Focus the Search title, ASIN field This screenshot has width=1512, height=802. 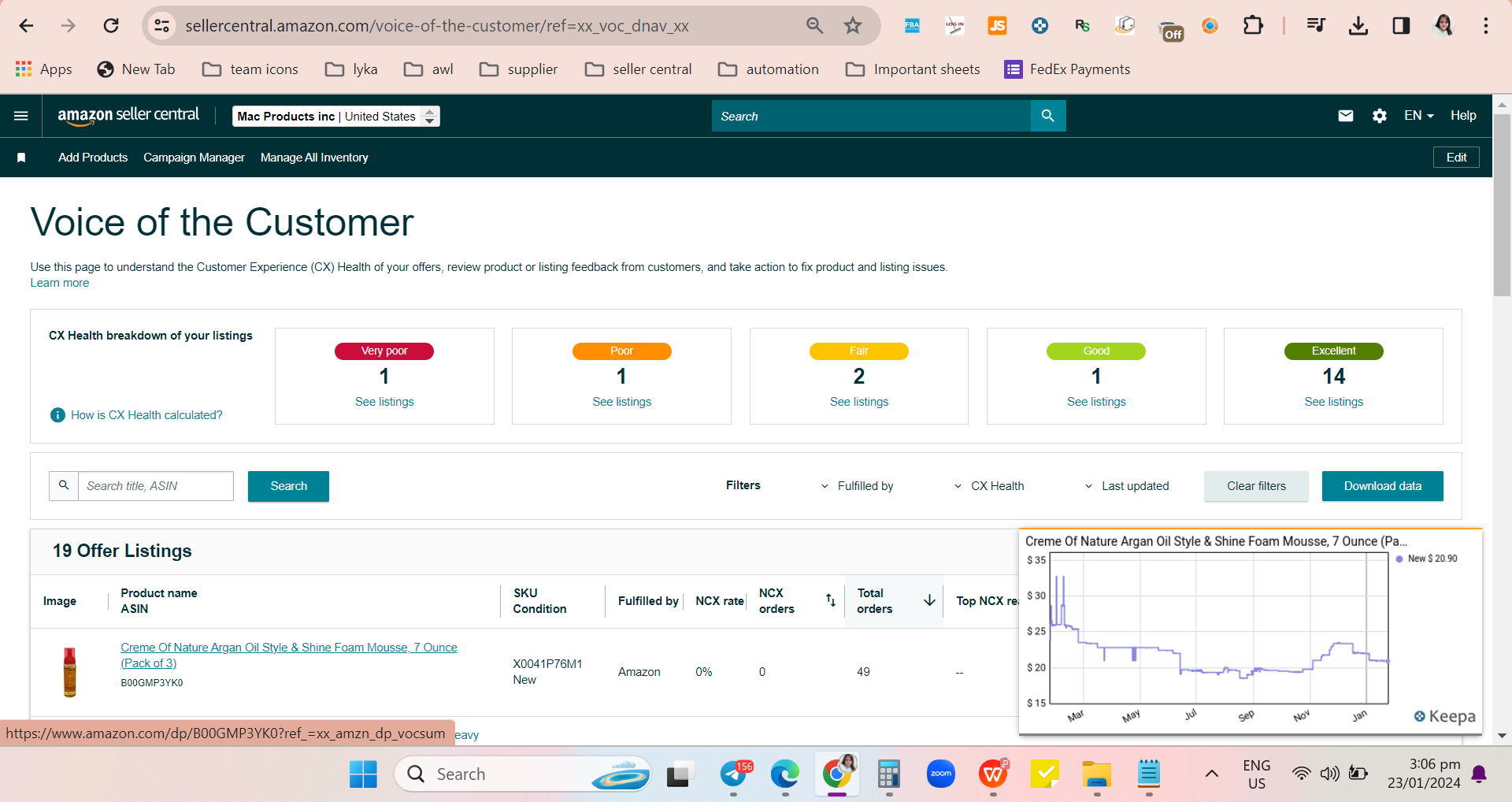[156, 486]
